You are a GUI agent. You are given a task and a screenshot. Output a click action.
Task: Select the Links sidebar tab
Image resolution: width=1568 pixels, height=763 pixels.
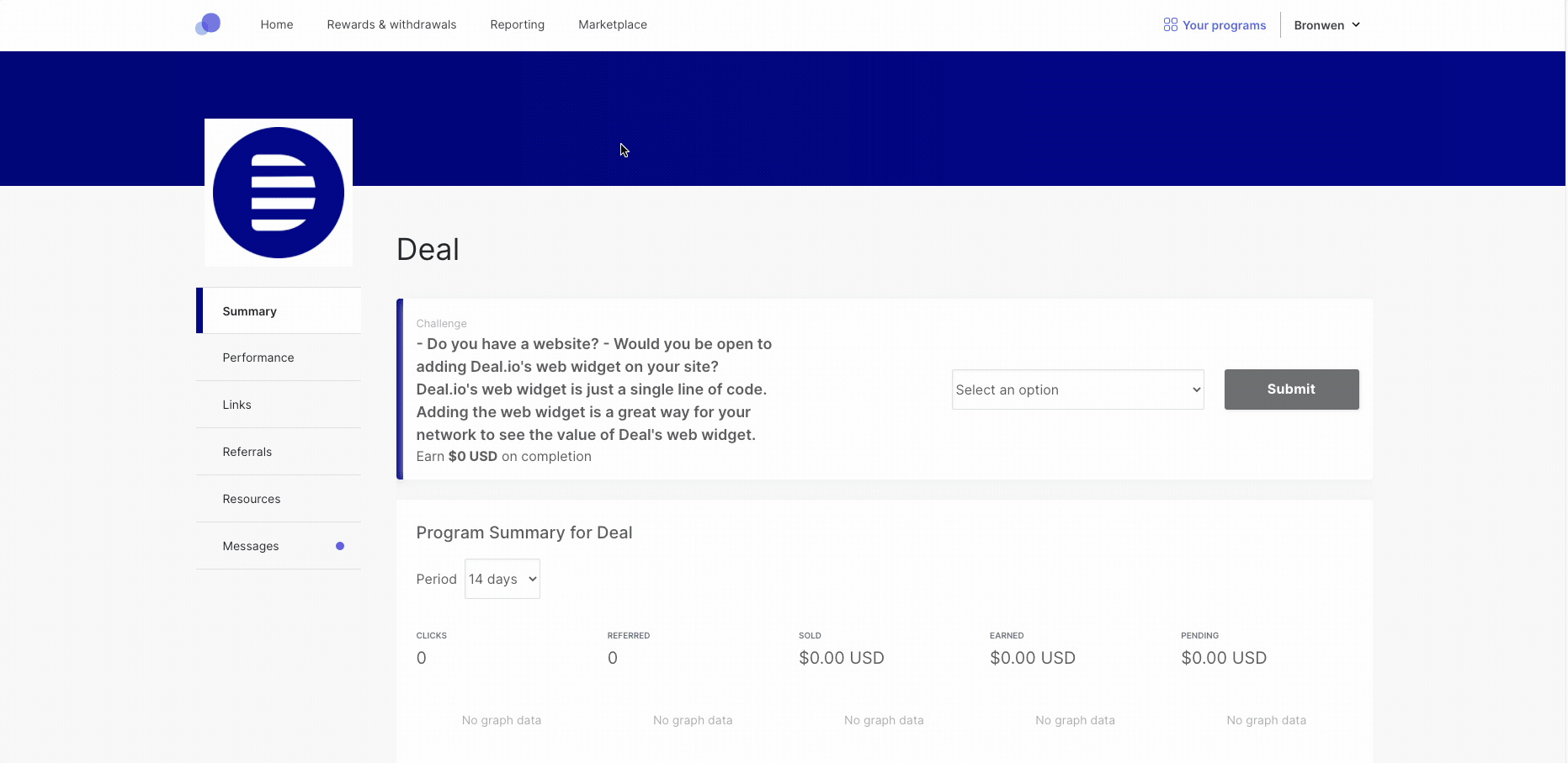tap(279, 405)
